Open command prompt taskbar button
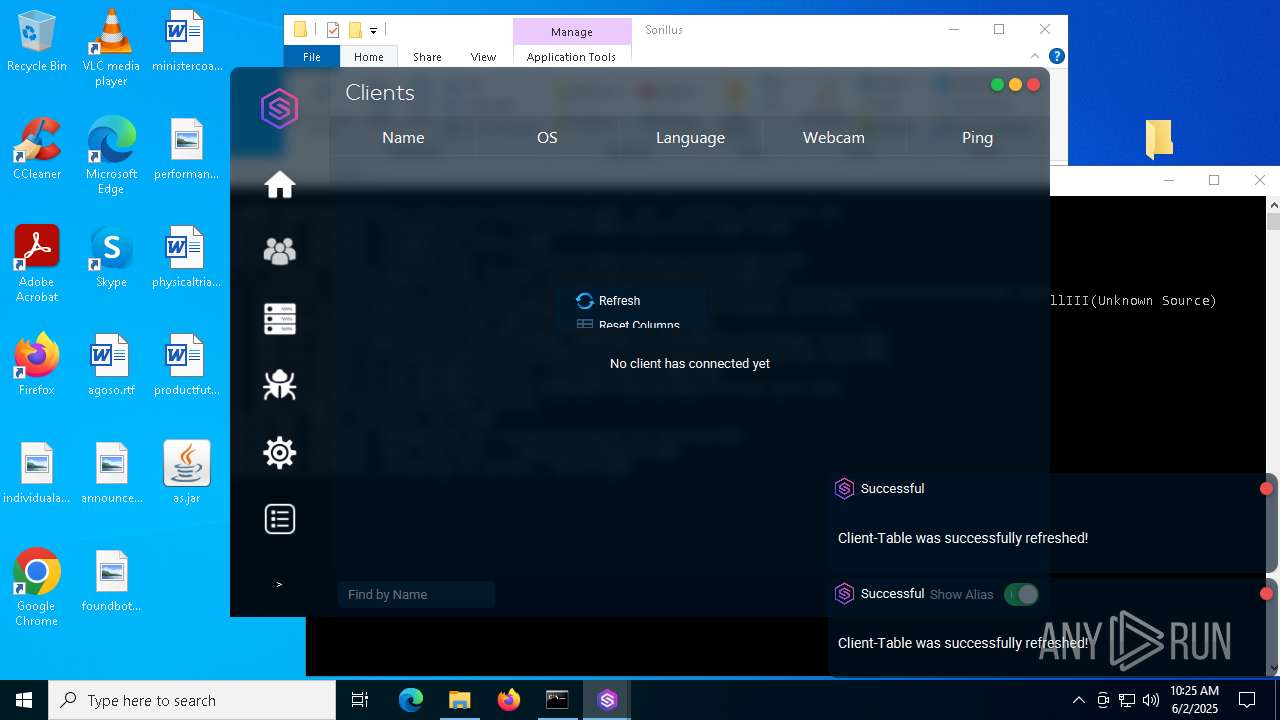The image size is (1280, 720). click(557, 700)
